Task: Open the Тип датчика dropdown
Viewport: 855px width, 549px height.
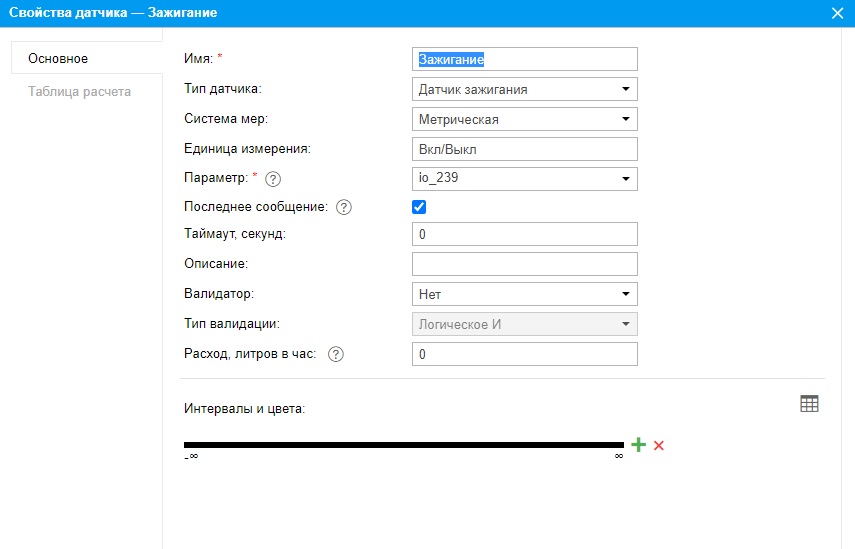Action: (525, 89)
